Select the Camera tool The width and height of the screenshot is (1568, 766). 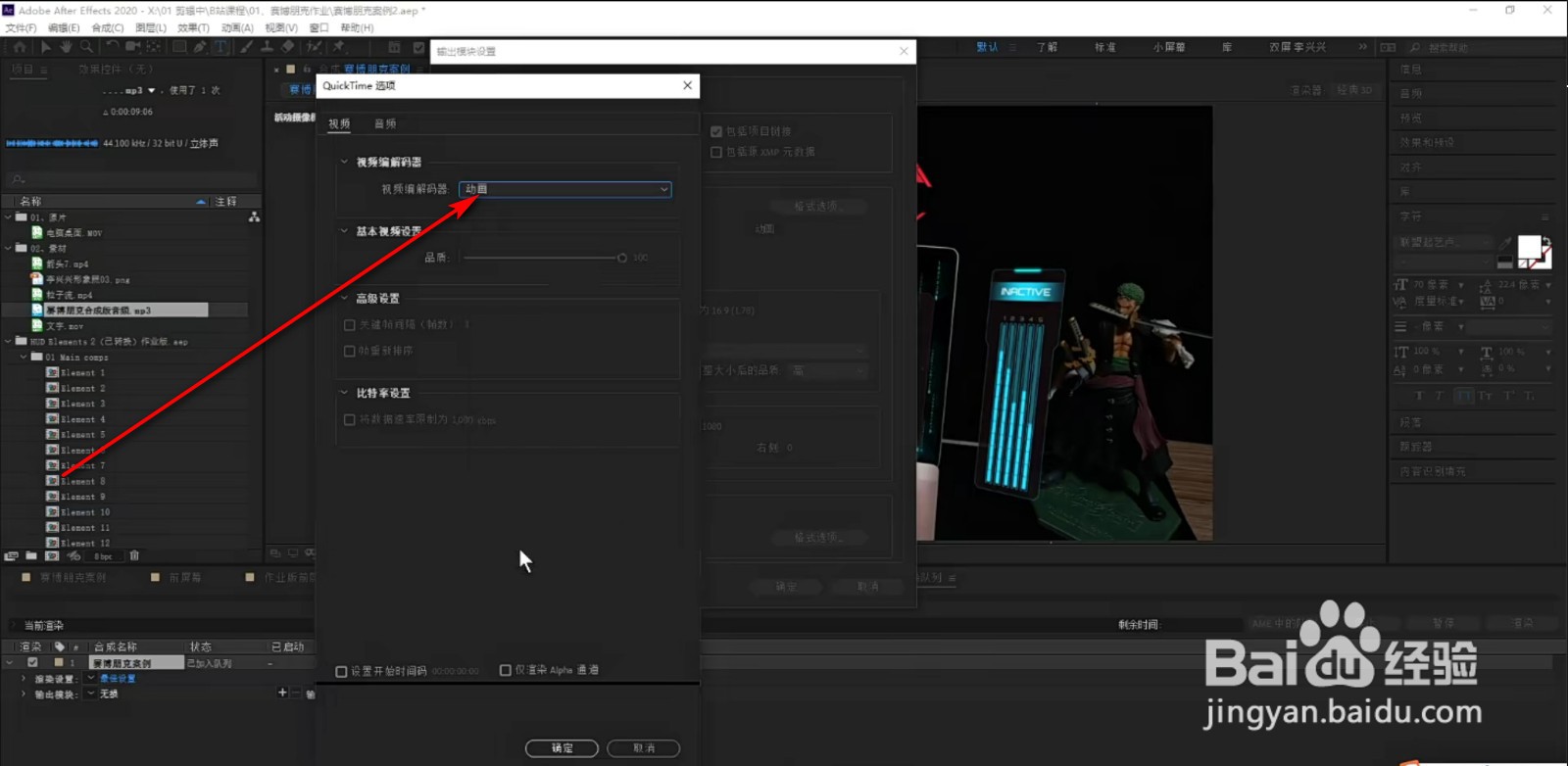click(x=132, y=47)
